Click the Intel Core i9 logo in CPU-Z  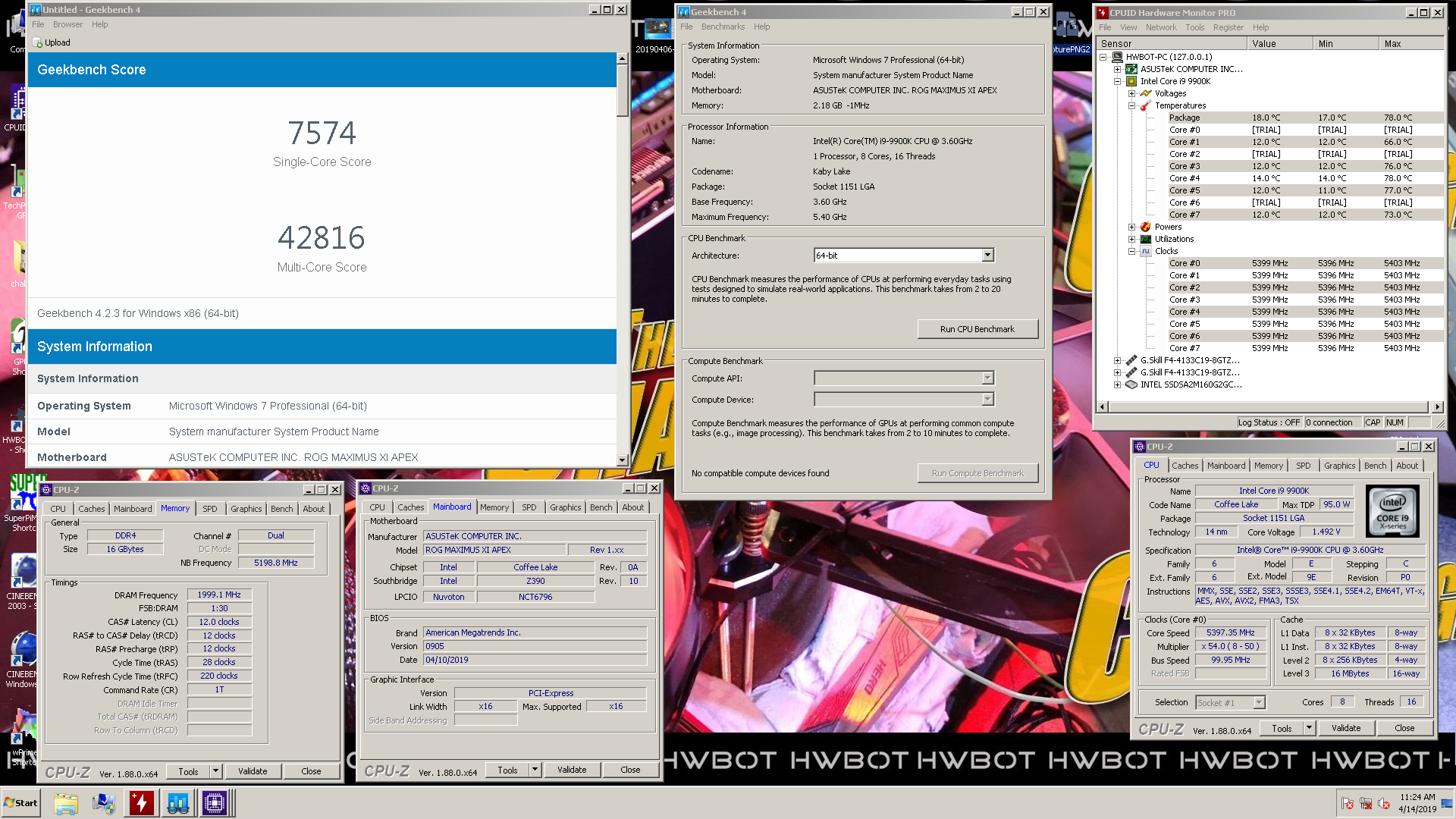(1392, 512)
